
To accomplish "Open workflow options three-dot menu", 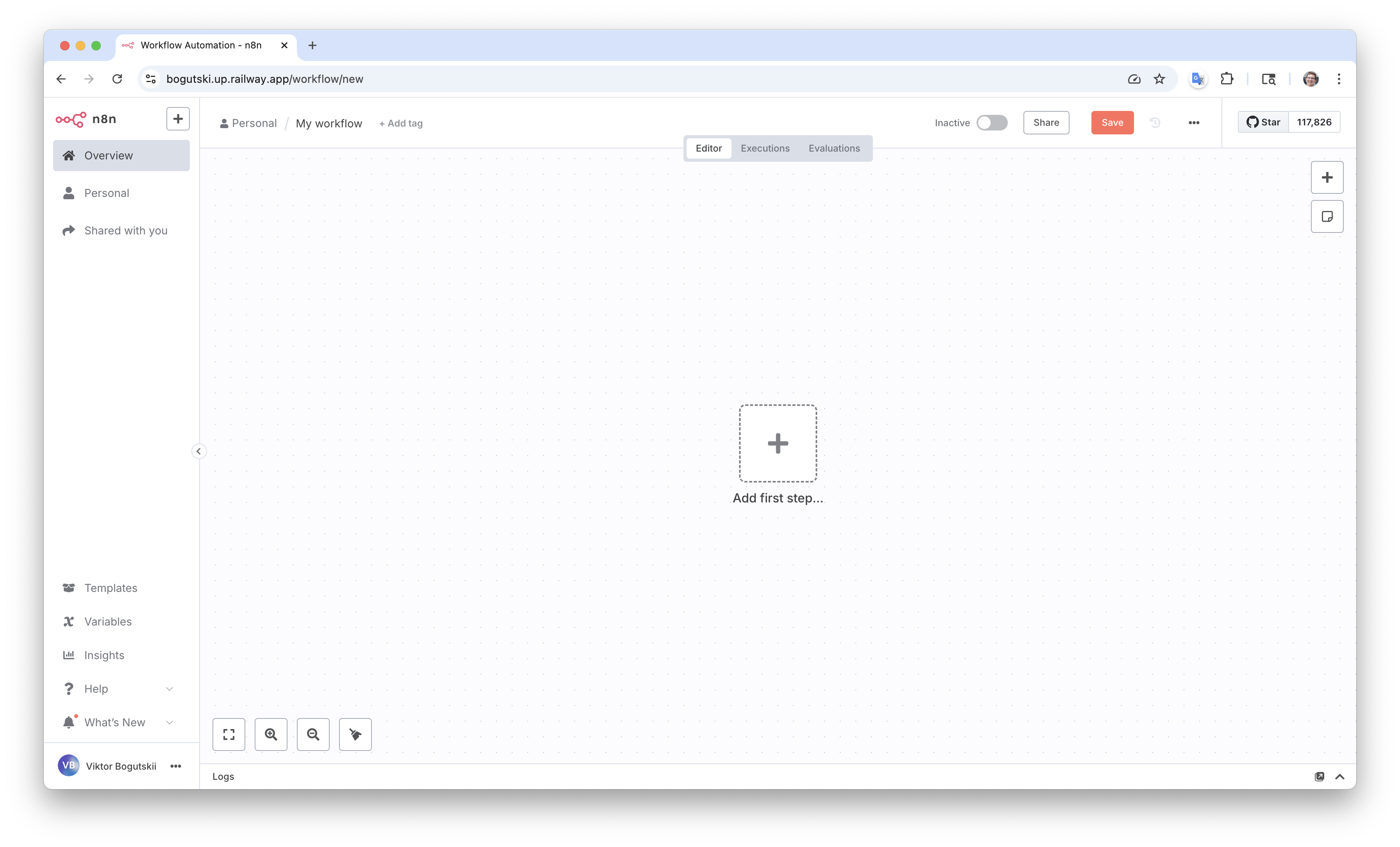I will tap(1194, 123).
